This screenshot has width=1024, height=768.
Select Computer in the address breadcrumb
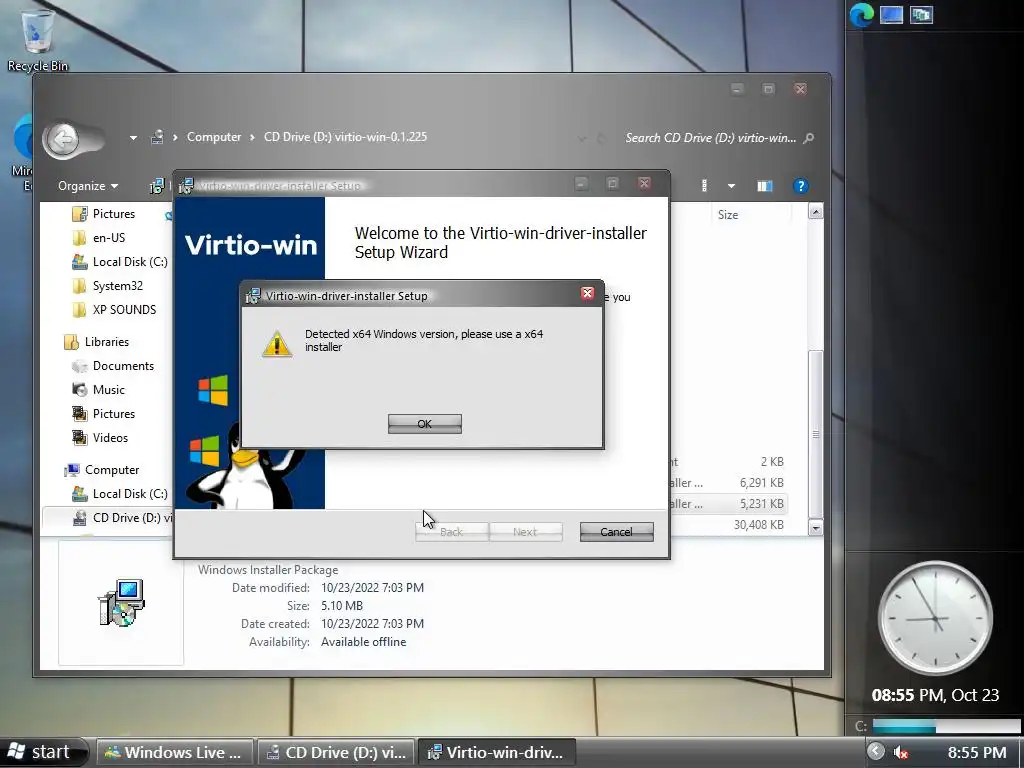click(x=214, y=137)
